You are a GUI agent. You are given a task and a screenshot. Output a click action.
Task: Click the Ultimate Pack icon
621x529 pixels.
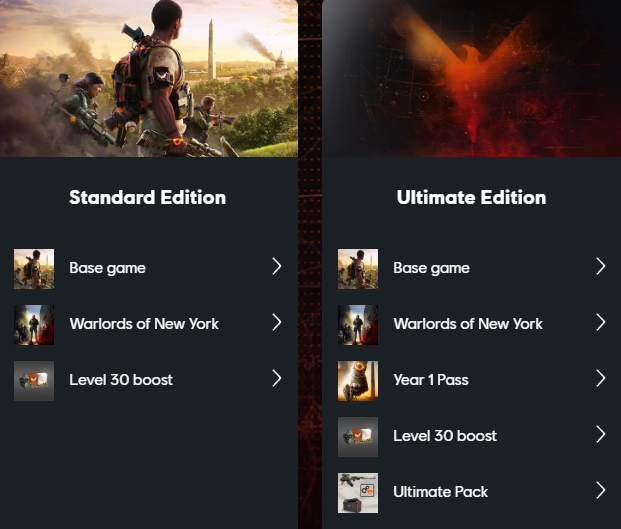[358, 493]
